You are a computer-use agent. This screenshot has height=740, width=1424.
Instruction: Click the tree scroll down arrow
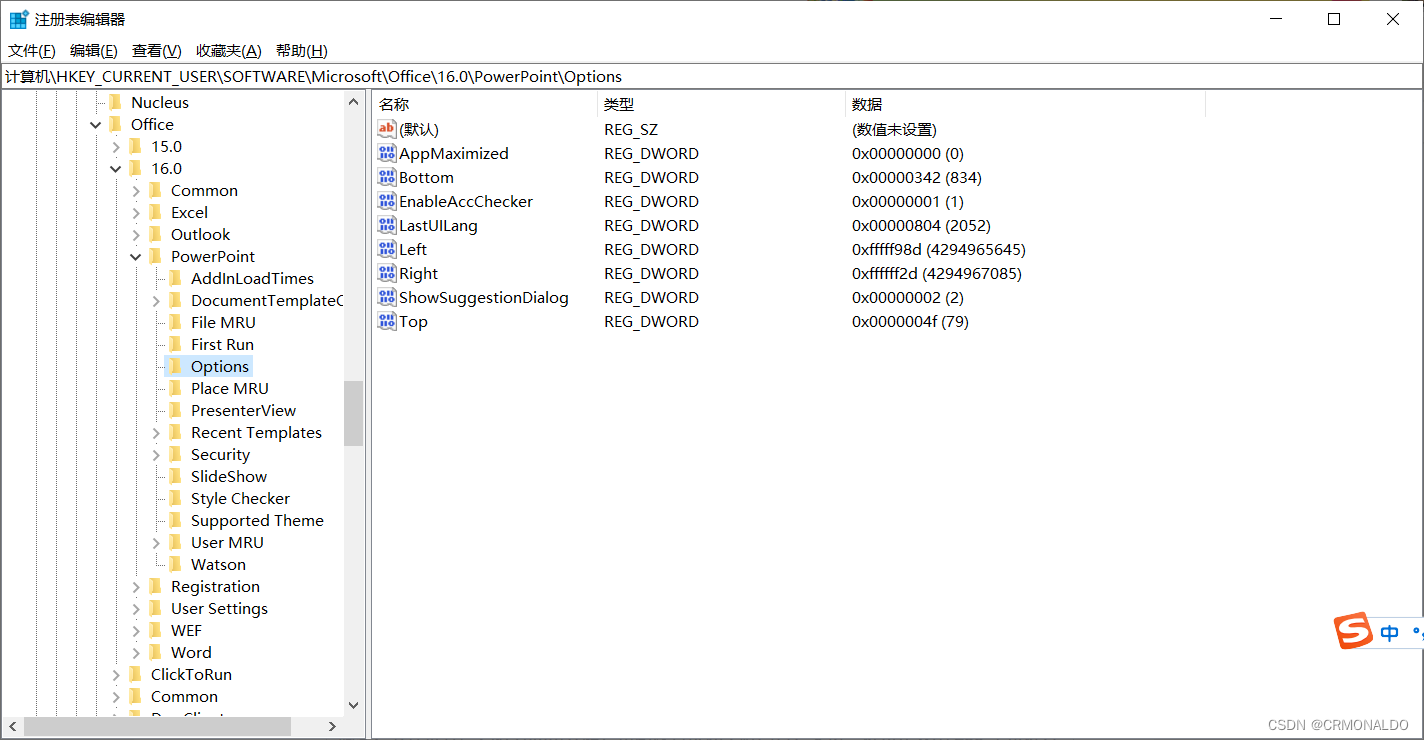click(x=353, y=705)
